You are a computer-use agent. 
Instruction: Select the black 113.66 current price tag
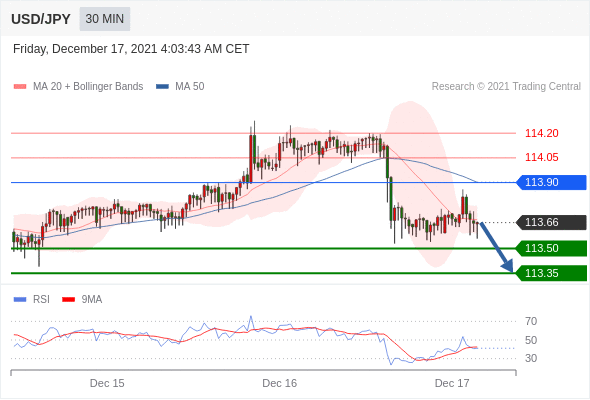[x=551, y=222]
